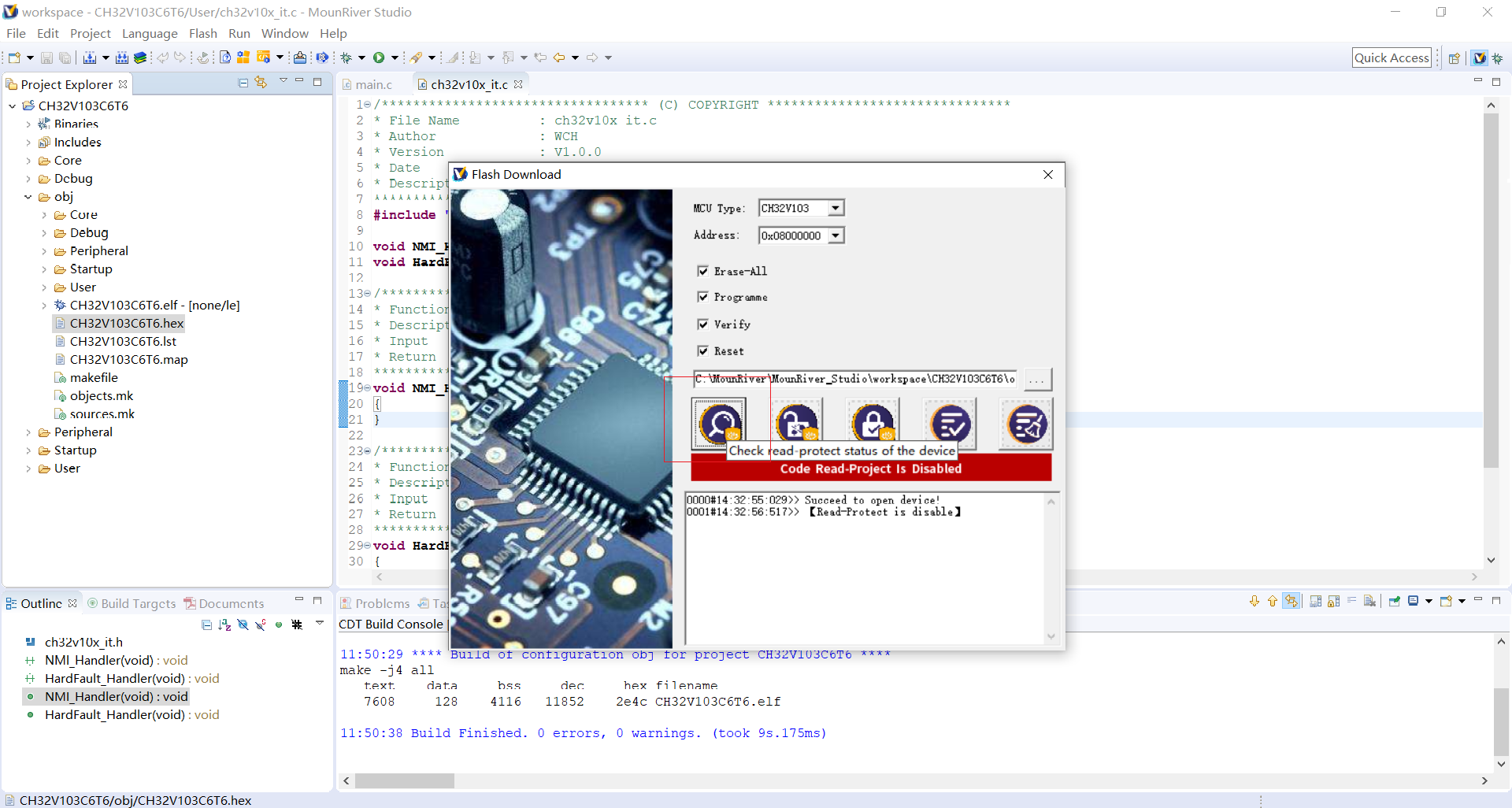
Task: Click Quick Access in the top right
Action: (1392, 57)
